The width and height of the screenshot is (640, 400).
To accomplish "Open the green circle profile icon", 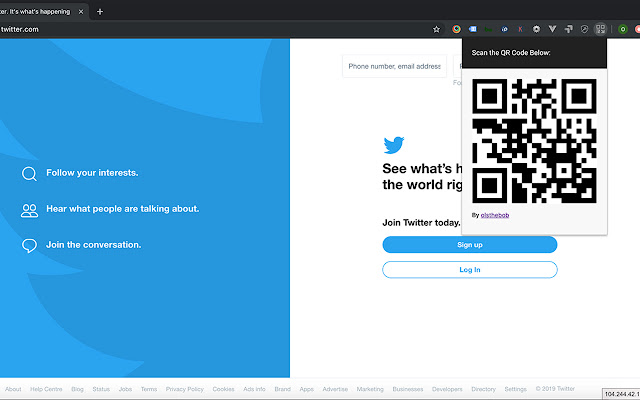I will tap(622, 29).
